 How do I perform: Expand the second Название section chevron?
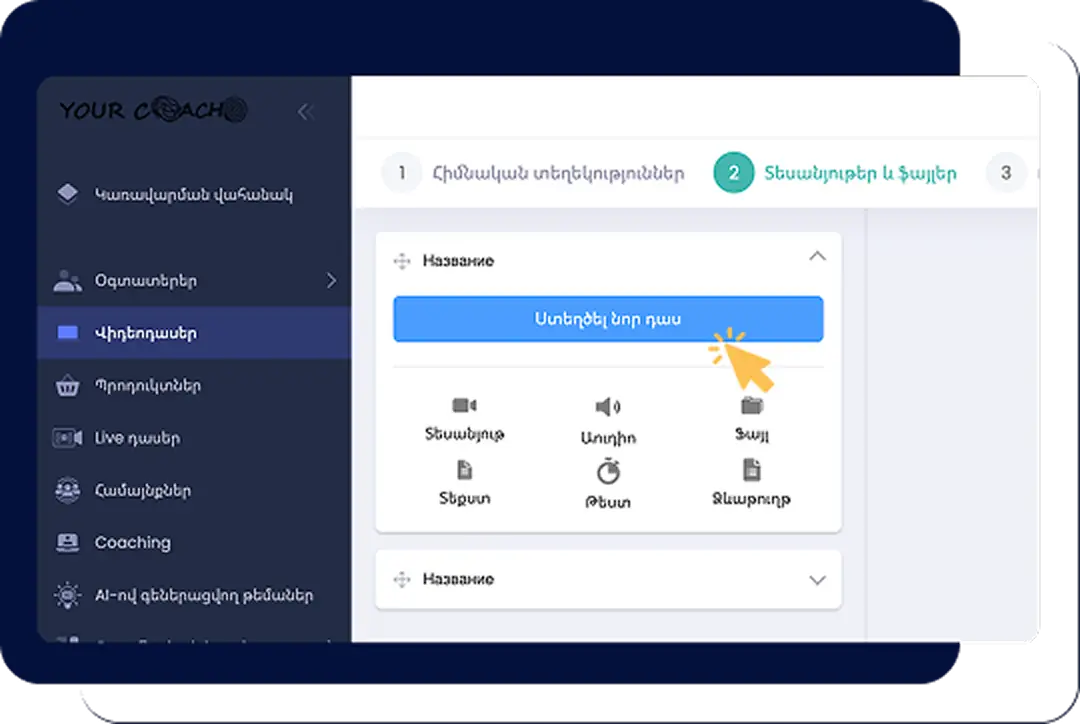[x=818, y=580]
